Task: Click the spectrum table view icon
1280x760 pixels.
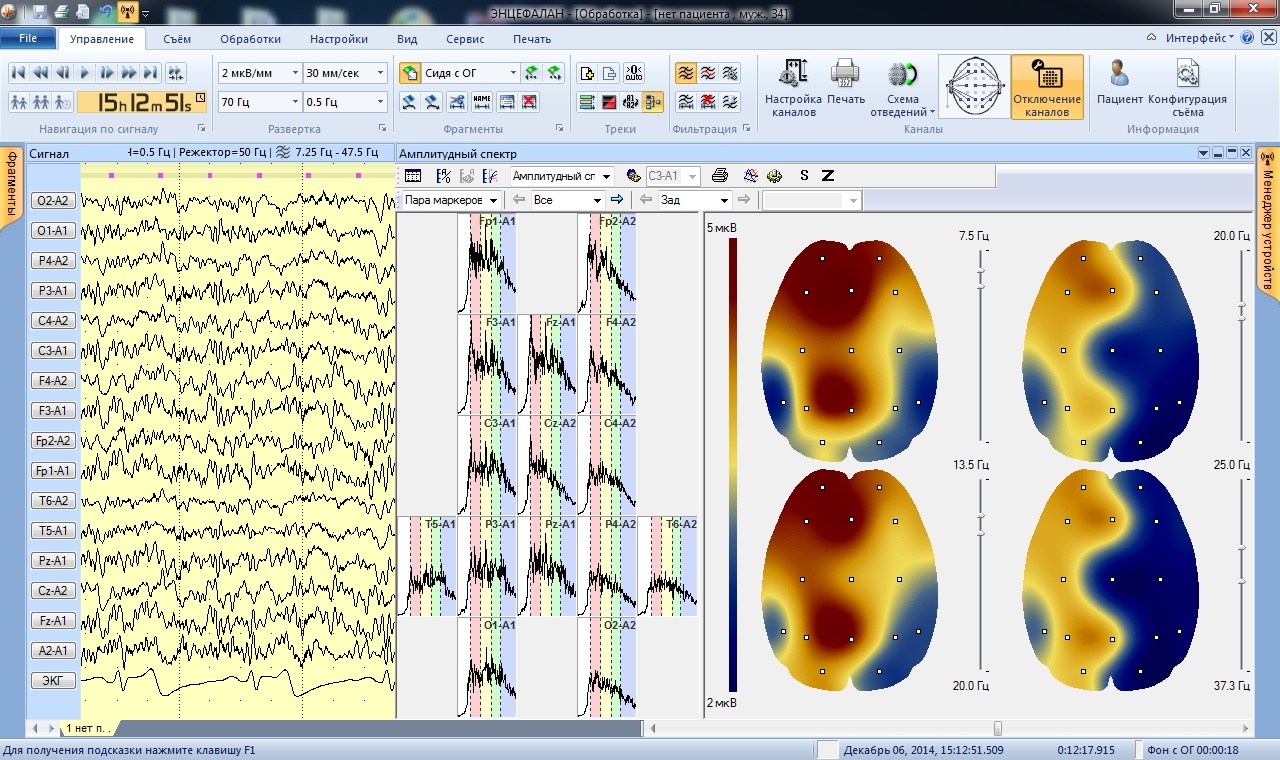Action: pyautogui.click(x=413, y=176)
